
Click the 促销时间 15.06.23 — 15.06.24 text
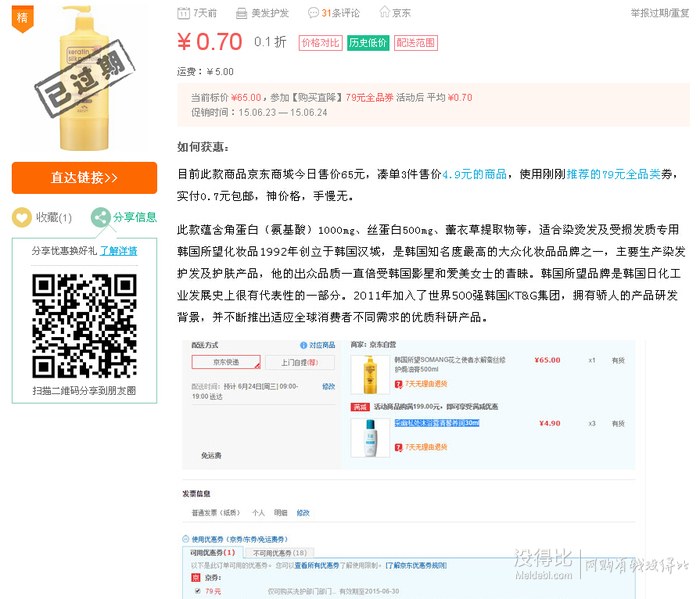point(259,112)
